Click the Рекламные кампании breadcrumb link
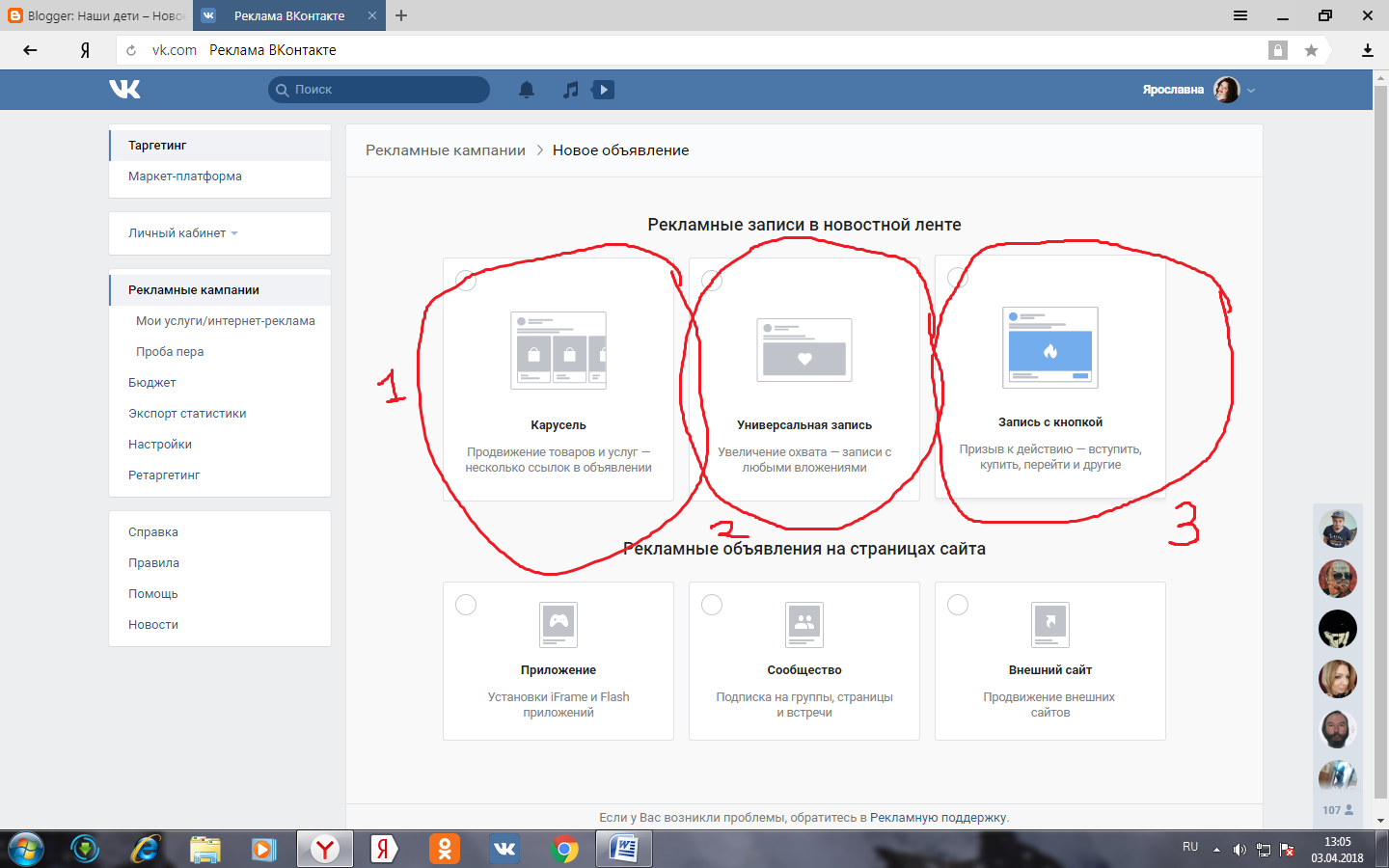This screenshot has height=868, width=1389. tap(446, 150)
